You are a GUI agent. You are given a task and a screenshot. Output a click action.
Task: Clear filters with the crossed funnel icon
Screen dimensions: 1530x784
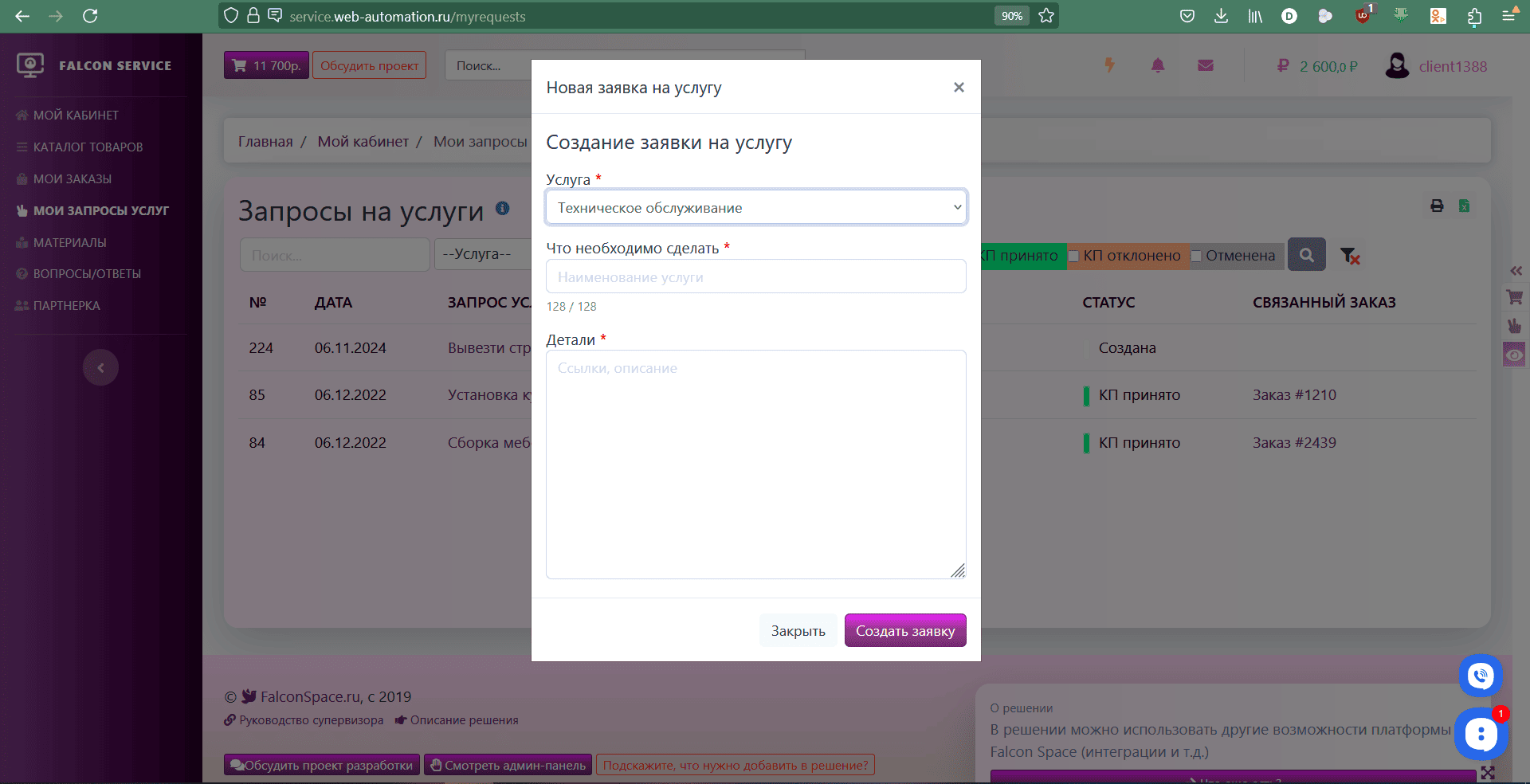click(1349, 256)
